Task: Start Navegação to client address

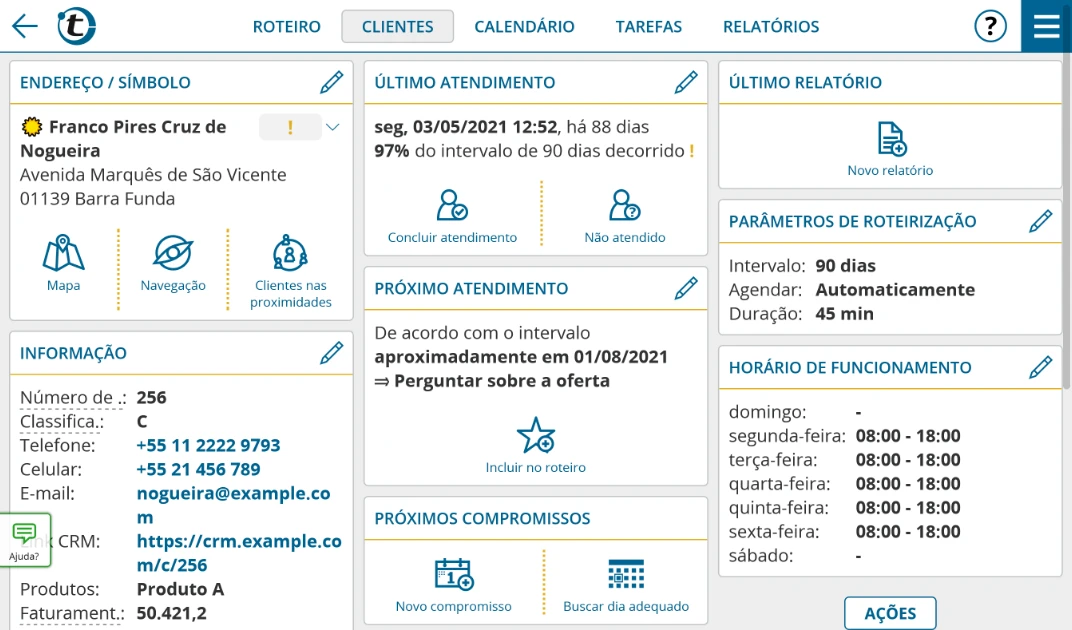Action: click(x=173, y=254)
